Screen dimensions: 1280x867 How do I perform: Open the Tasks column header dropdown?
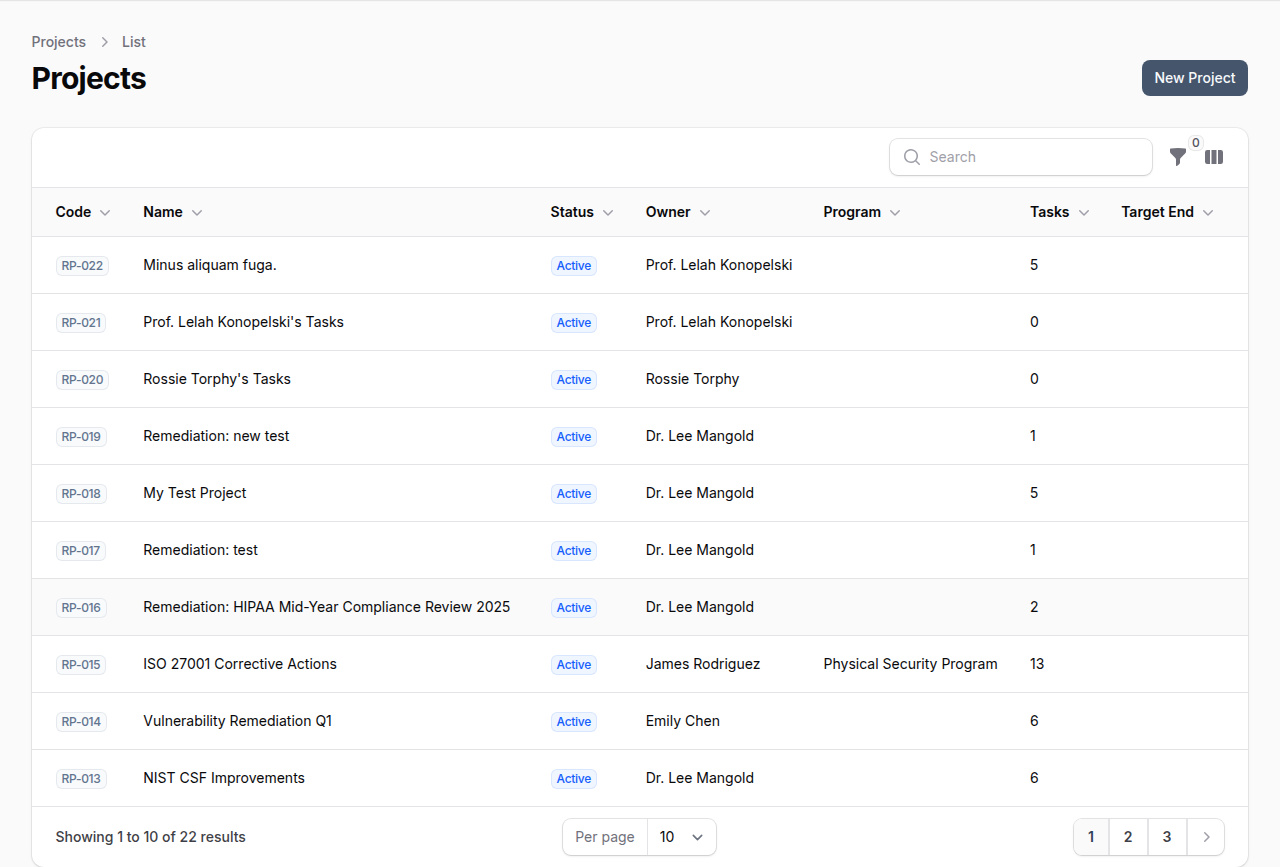(1083, 212)
